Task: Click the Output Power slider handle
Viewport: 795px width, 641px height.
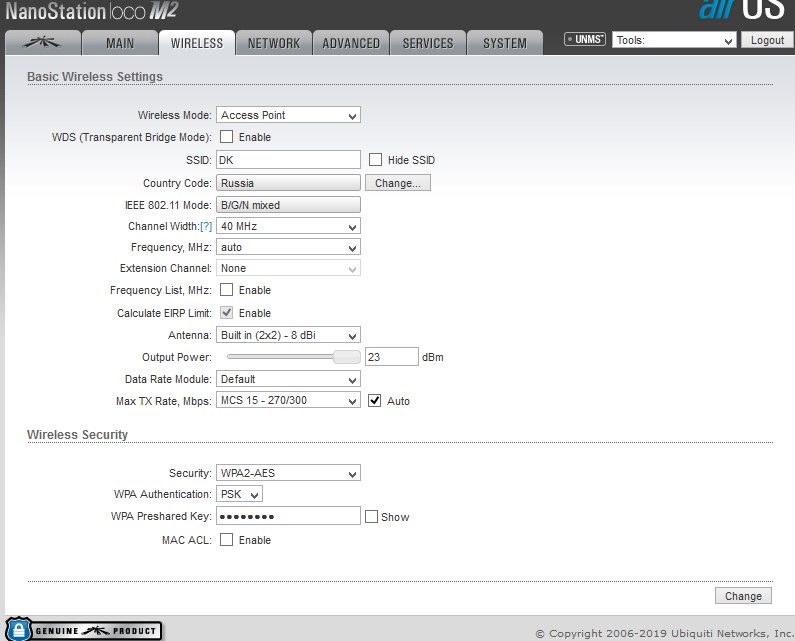Action: click(x=347, y=357)
